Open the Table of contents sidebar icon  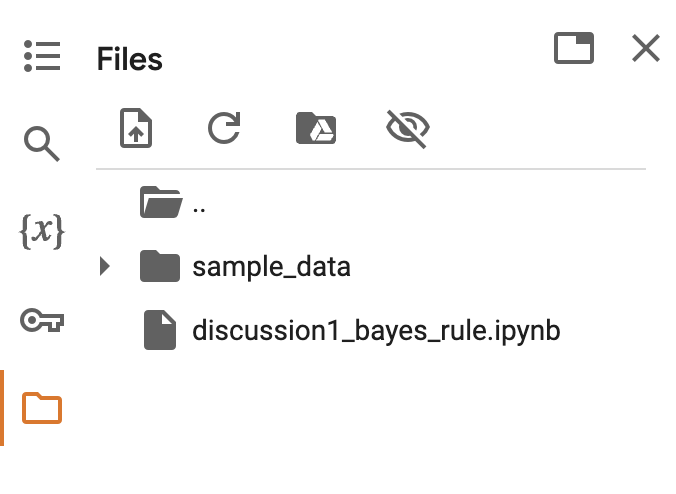coord(42,56)
